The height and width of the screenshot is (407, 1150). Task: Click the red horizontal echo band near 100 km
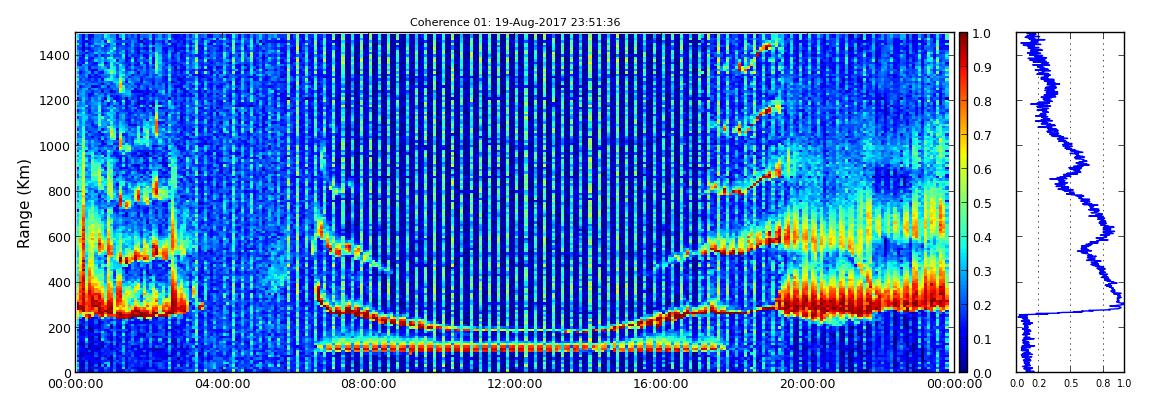tap(521, 347)
